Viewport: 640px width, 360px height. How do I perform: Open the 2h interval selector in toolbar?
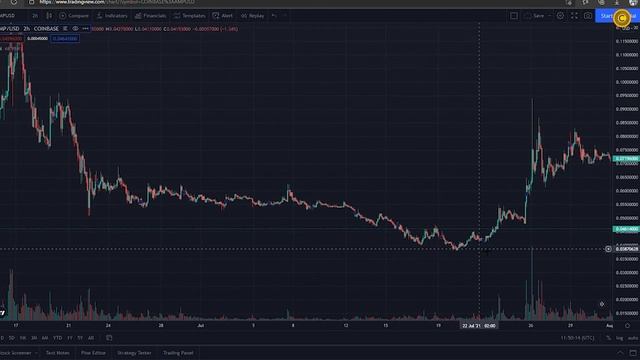point(35,16)
